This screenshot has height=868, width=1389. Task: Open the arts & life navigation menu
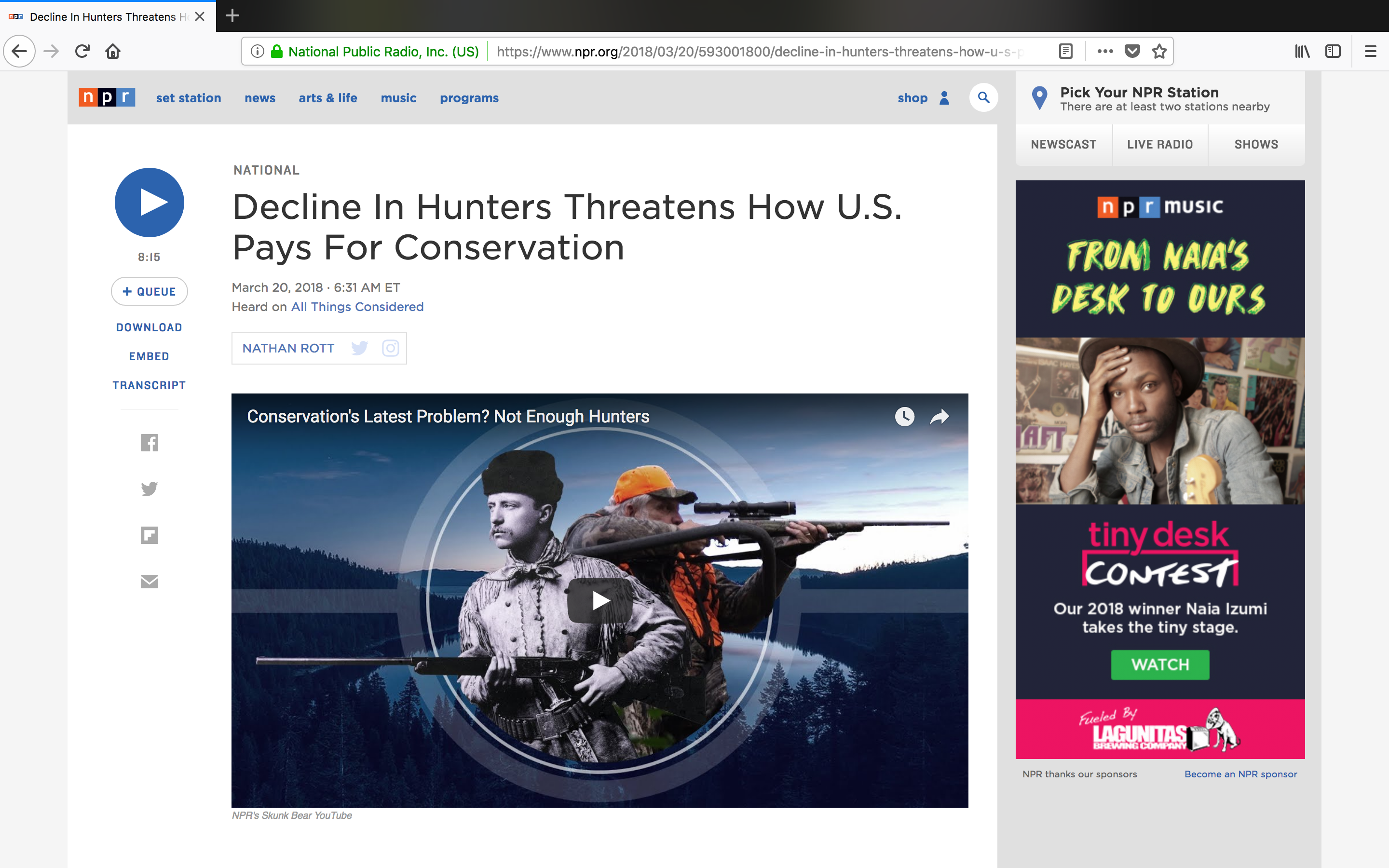click(328, 98)
